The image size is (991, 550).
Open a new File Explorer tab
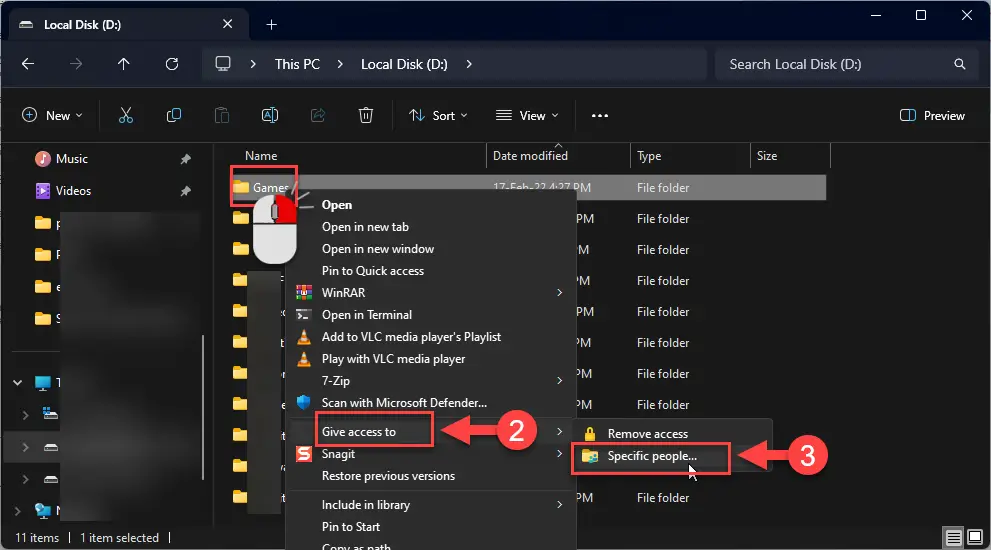(x=271, y=24)
